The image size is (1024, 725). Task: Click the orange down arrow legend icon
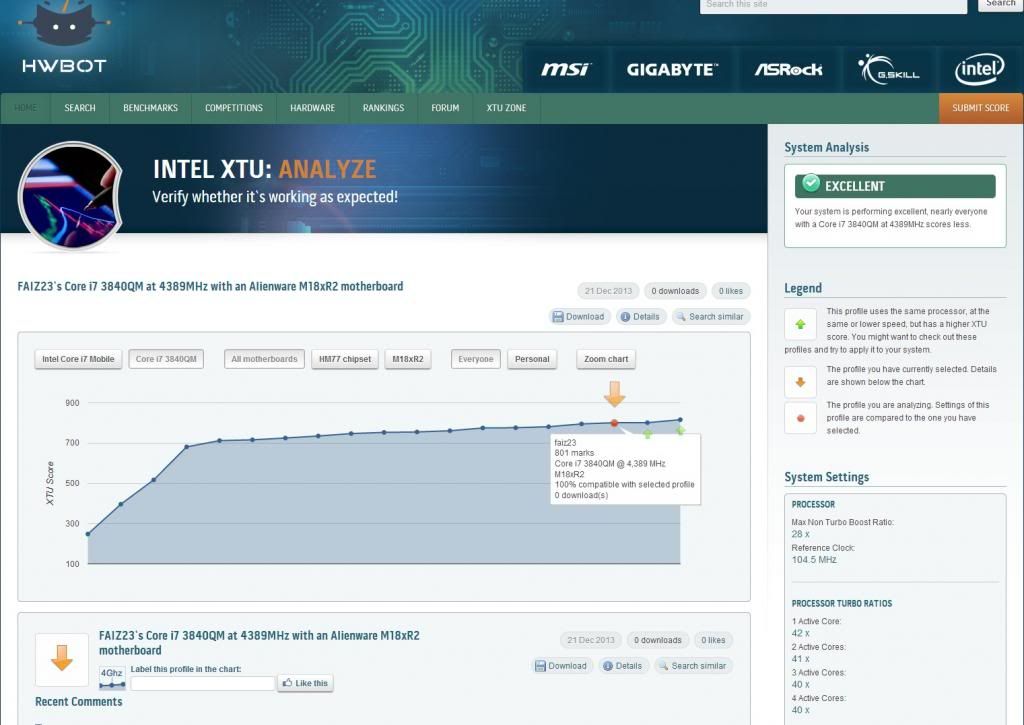point(800,382)
